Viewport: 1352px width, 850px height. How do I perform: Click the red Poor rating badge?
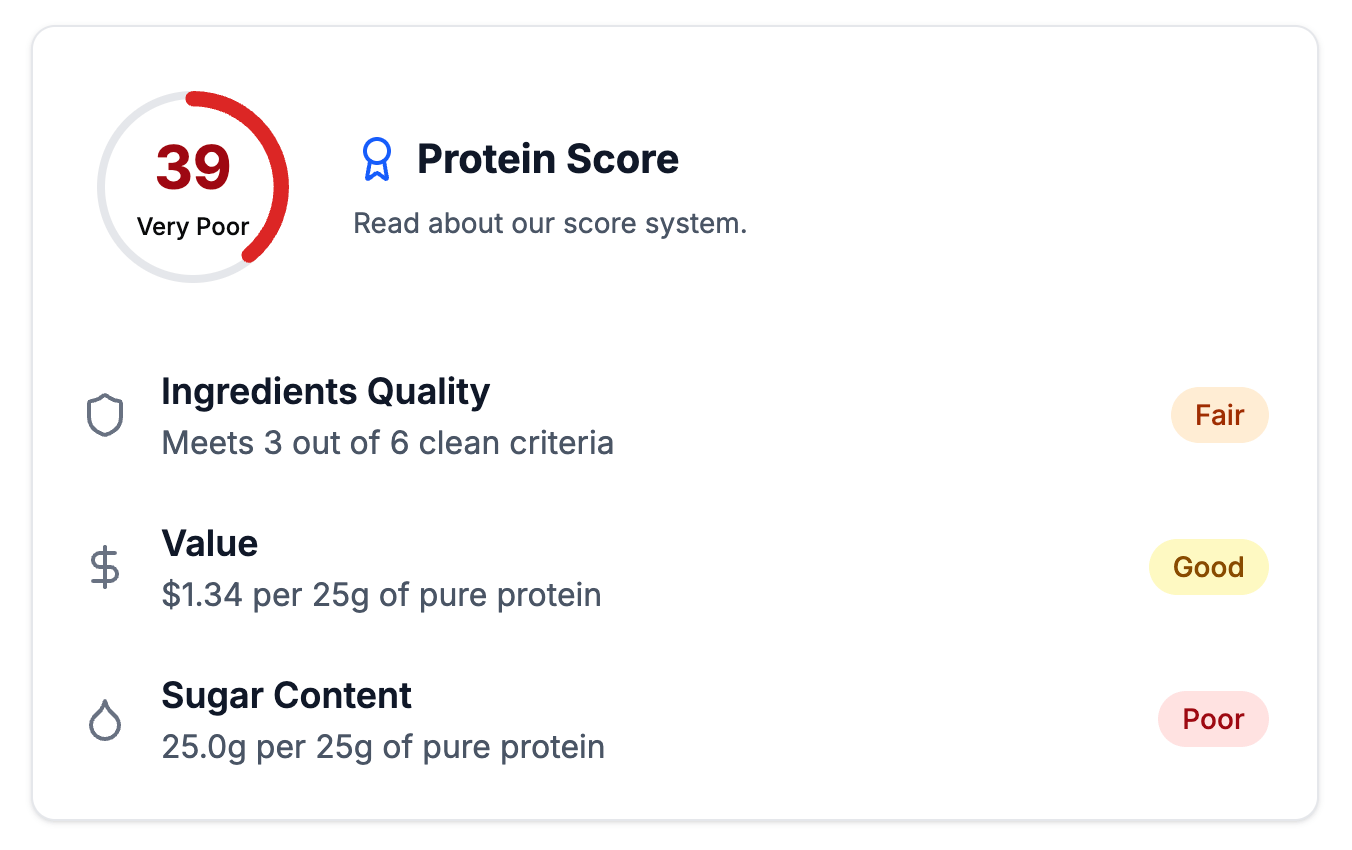pos(1213,719)
